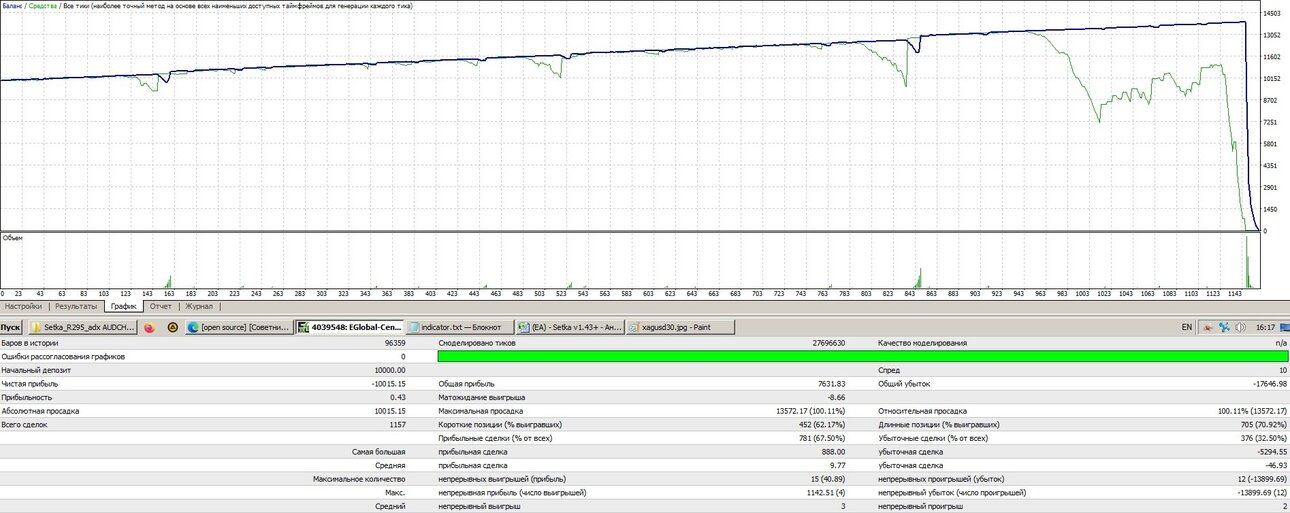1290x513 pixels.
Task: Click the Матожидание выигрыша value -8.66
Action: tap(837, 397)
